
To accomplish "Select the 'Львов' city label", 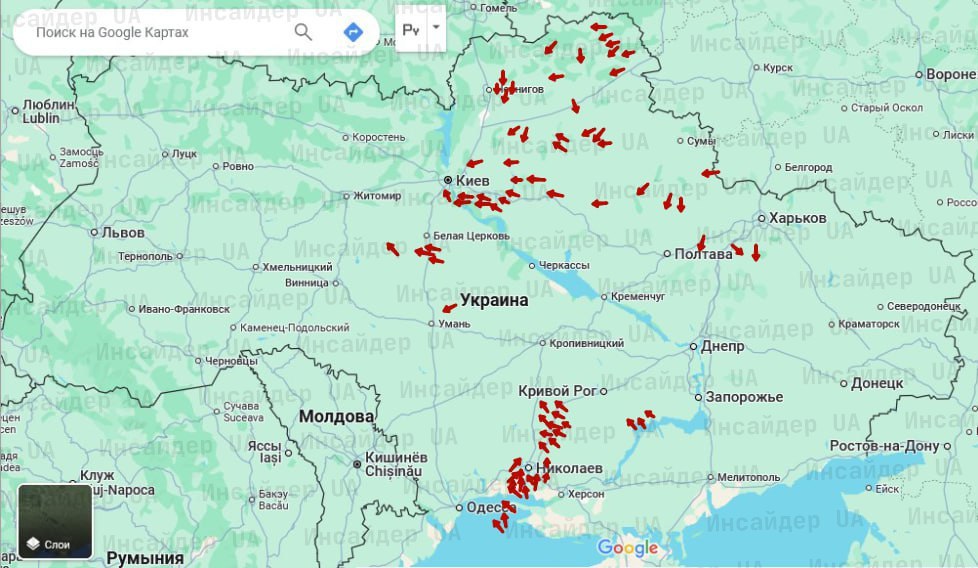I will click(x=123, y=232).
